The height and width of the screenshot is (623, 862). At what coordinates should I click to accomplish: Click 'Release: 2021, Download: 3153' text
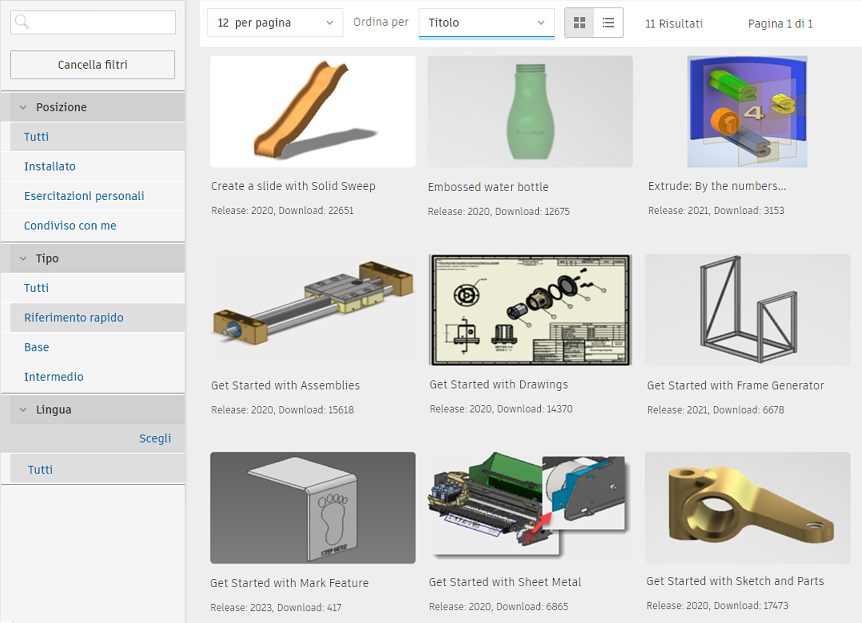coord(716,211)
